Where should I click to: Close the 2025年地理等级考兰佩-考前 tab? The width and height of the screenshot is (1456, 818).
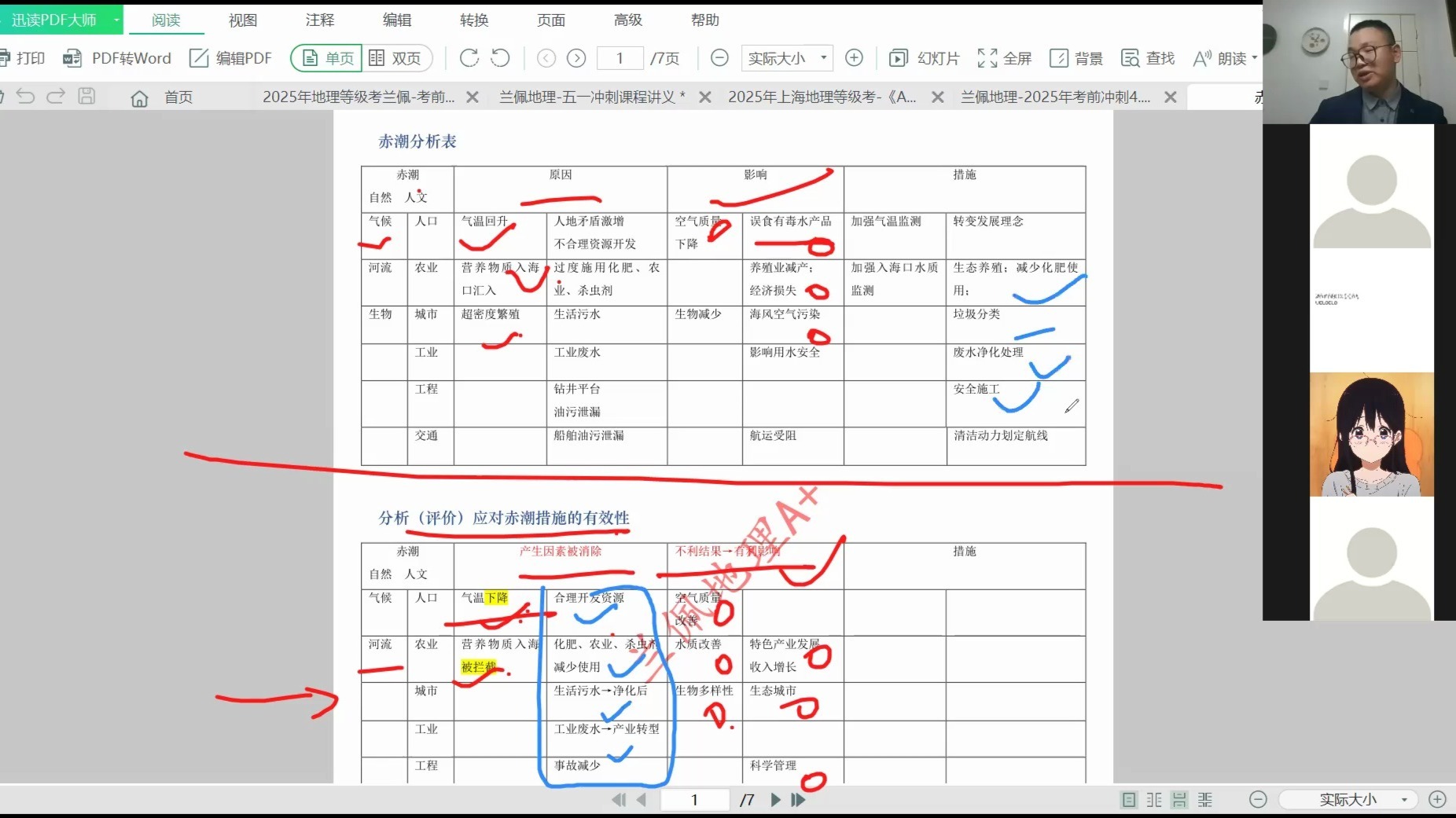[x=472, y=97]
